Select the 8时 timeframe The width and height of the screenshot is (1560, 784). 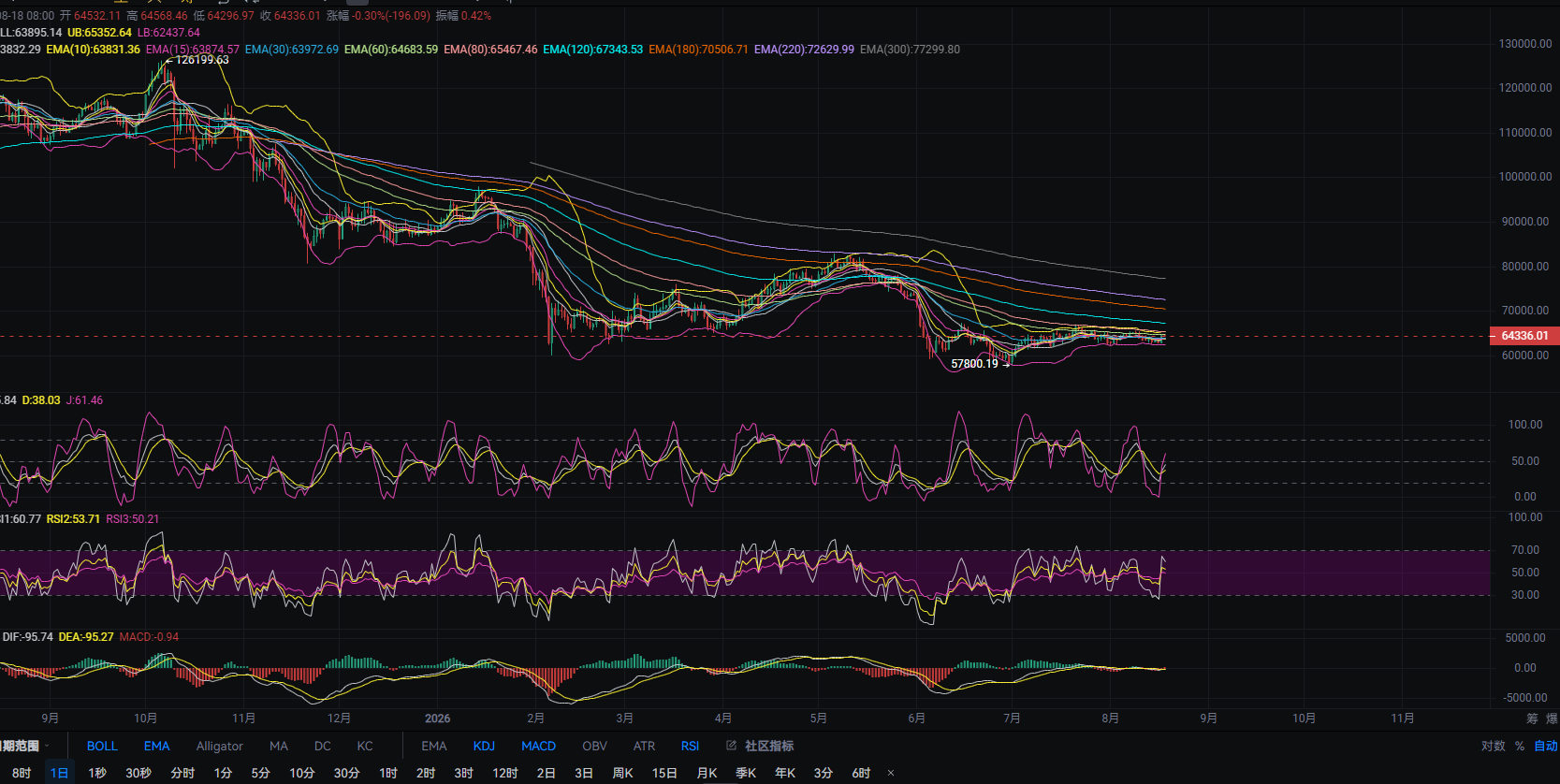(x=22, y=773)
